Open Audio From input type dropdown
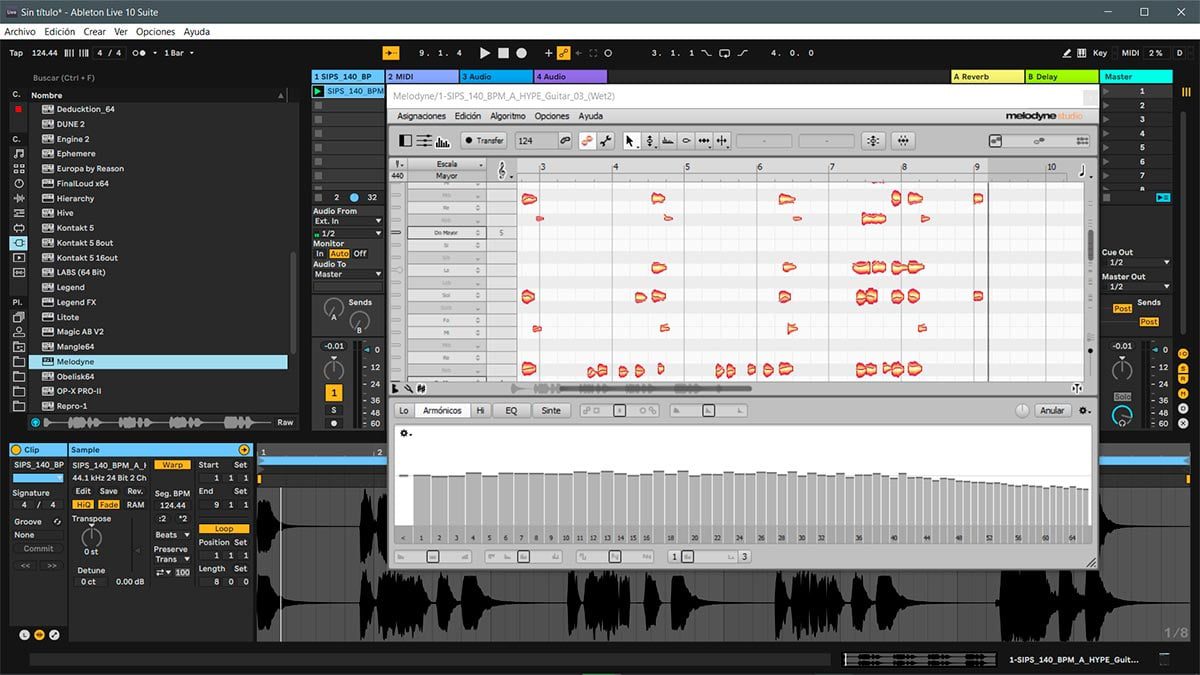Screen dimensions: 1200x675 click(x=348, y=221)
